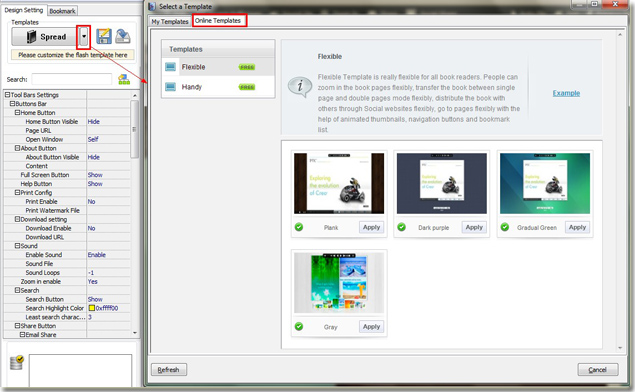Select the Gradual Green theme thumbnail
The height and width of the screenshot is (392, 635).
pyautogui.click(x=545, y=183)
